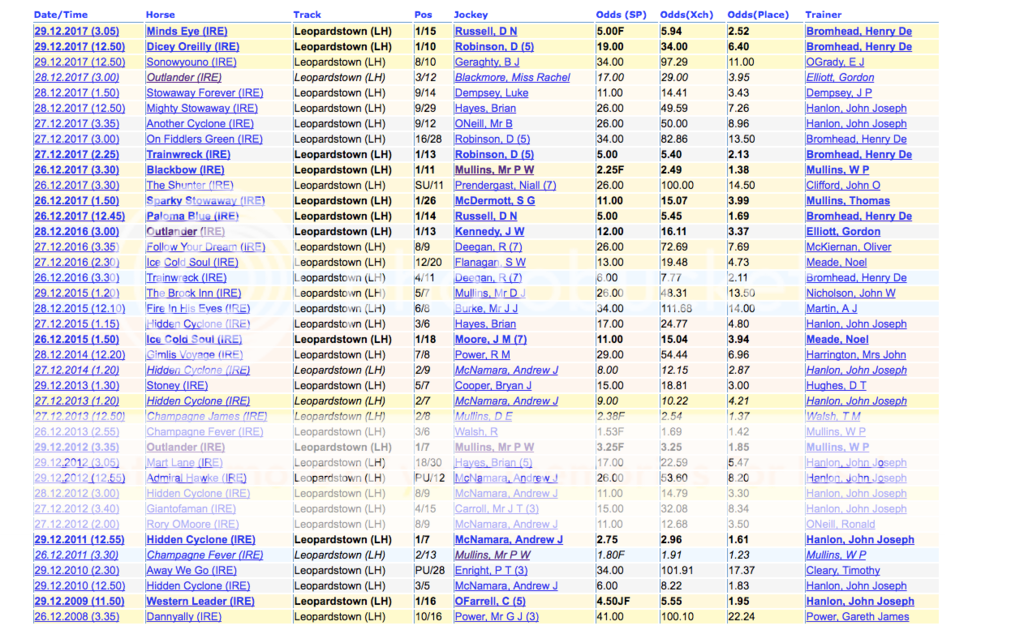
Task: Click the Trainer column header
Action: tap(823, 15)
